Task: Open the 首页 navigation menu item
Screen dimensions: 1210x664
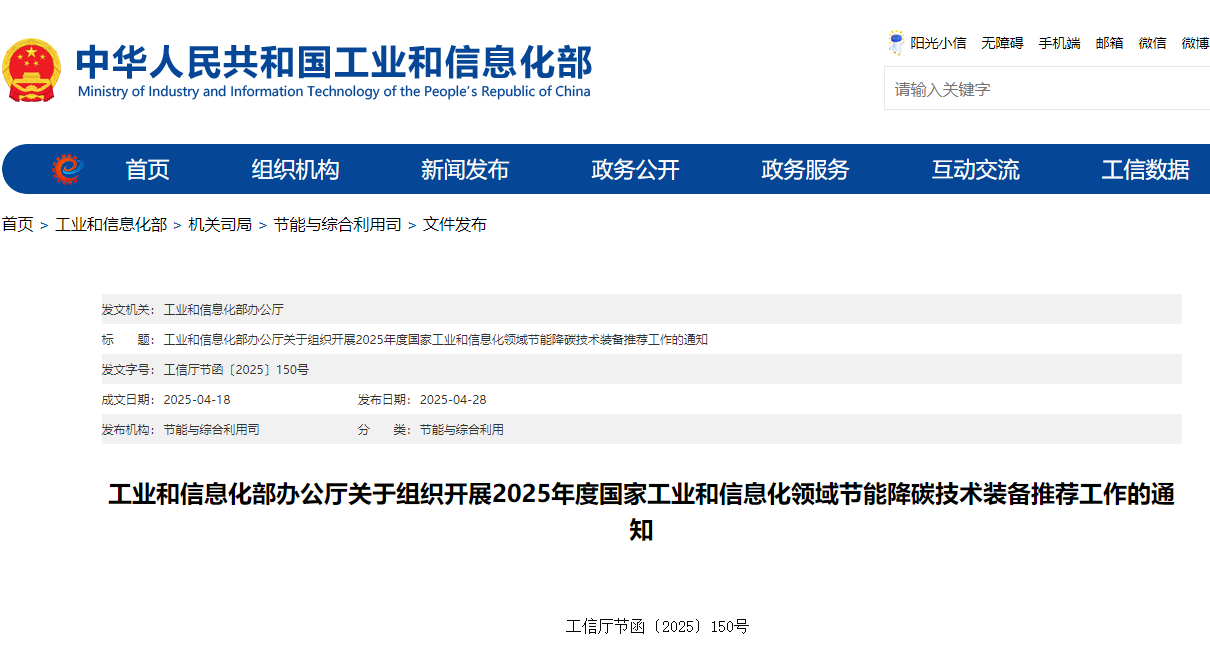Action: [x=148, y=170]
